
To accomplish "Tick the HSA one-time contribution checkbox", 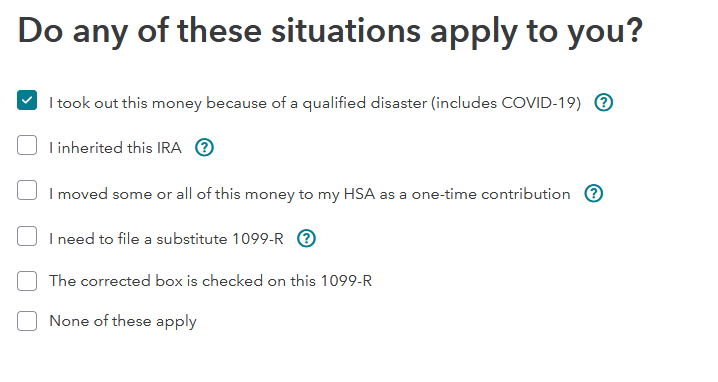I will pyautogui.click(x=27, y=190).
